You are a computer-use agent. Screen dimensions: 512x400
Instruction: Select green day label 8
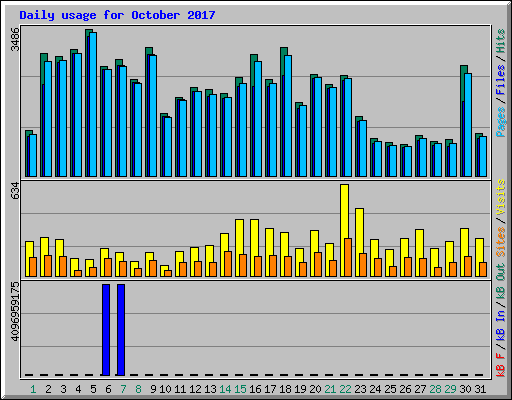pyautogui.click(x=138, y=389)
